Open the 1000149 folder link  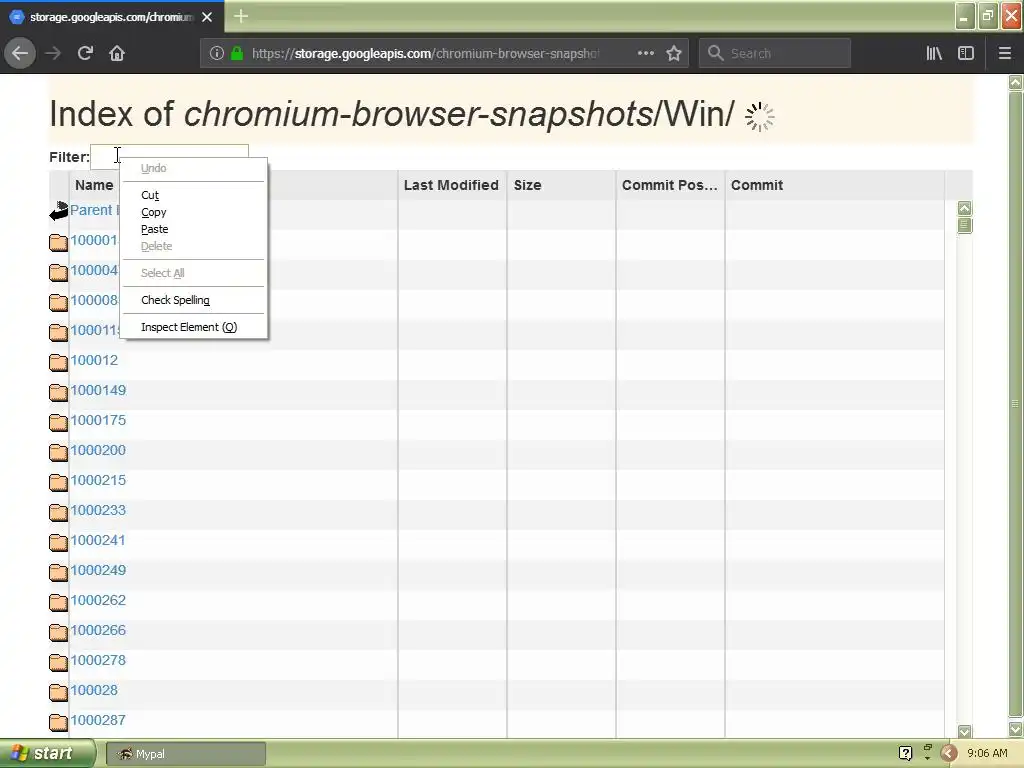(98, 391)
